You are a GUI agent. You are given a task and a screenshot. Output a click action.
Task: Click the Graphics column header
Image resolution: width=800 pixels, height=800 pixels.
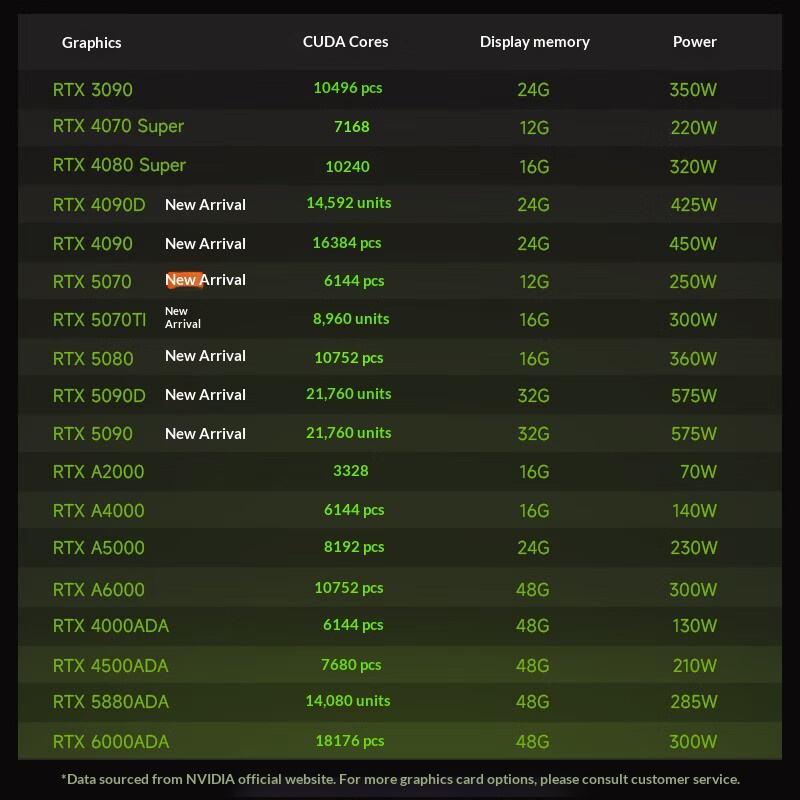tap(91, 43)
